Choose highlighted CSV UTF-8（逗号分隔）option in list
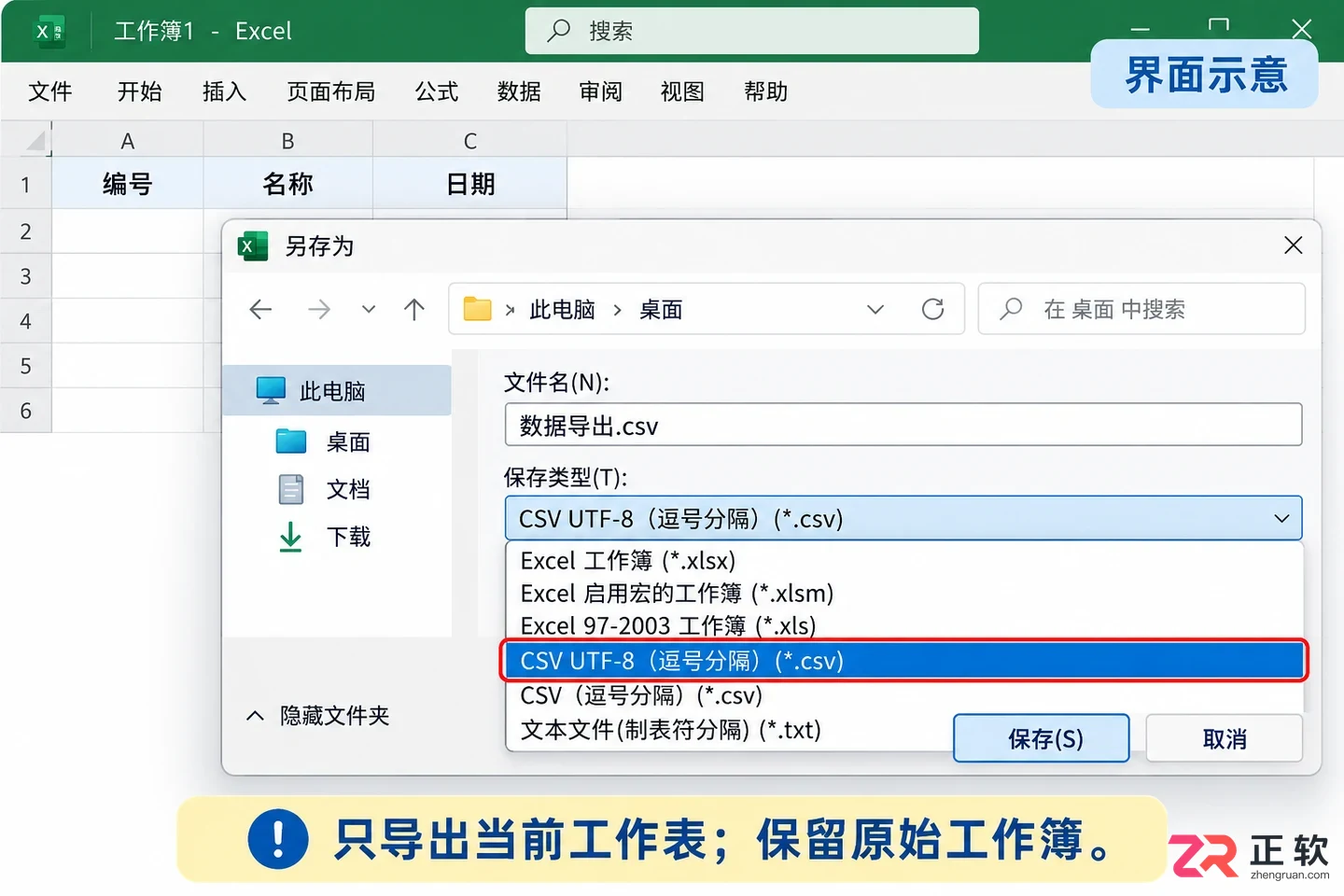 click(903, 661)
